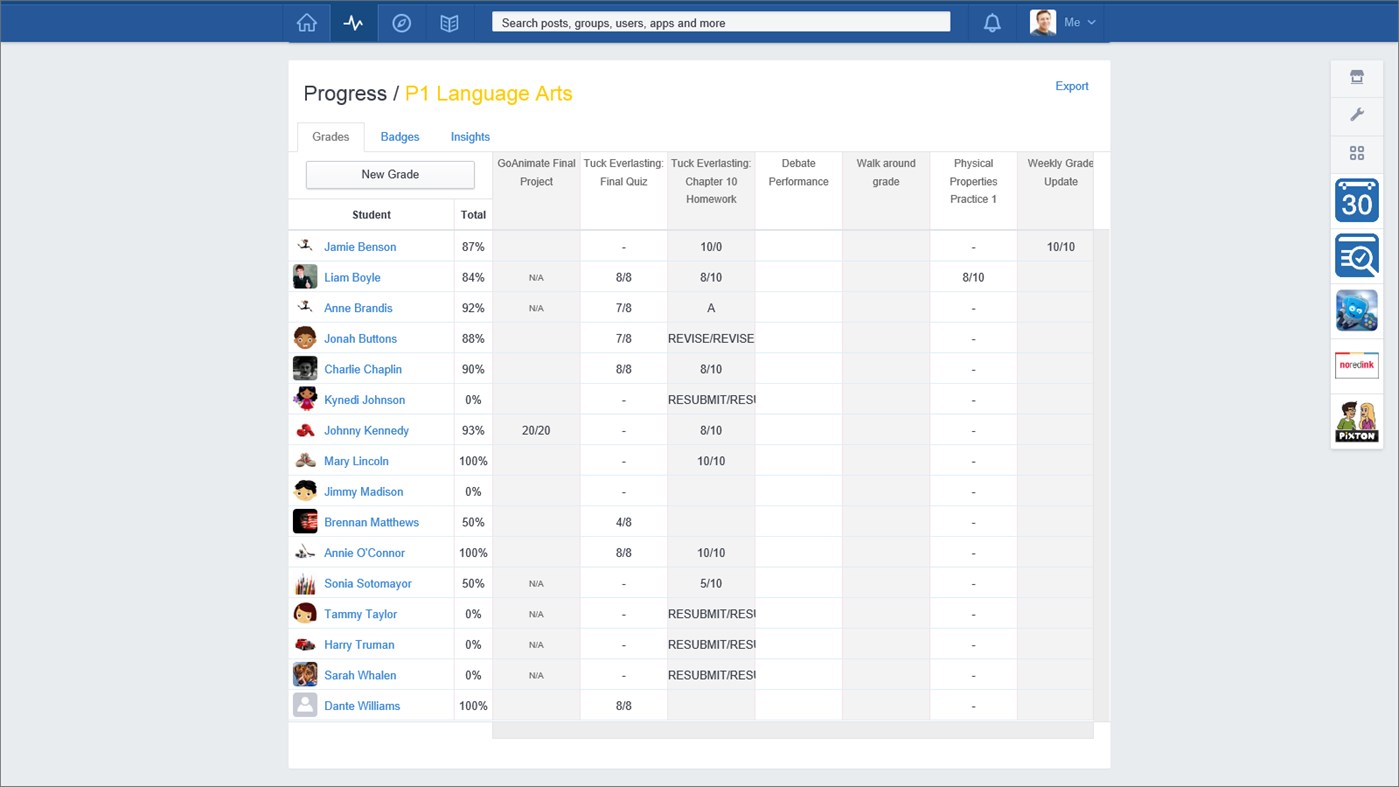Switch to the Badges tab
1399x787 pixels.
point(400,137)
